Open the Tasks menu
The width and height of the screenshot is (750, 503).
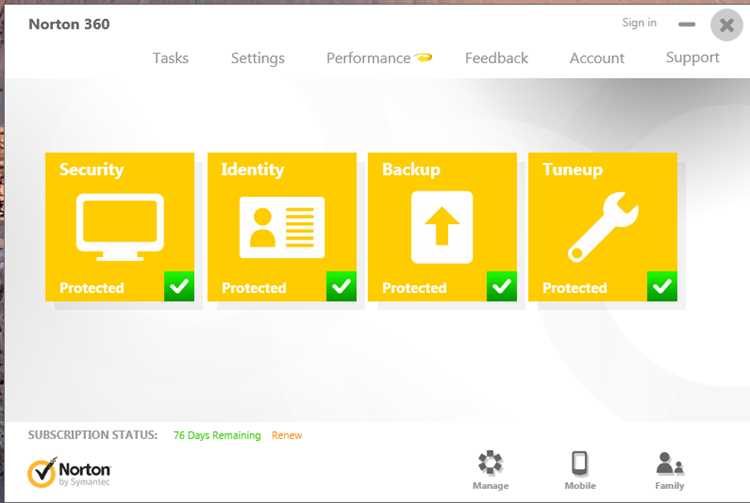(x=170, y=58)
